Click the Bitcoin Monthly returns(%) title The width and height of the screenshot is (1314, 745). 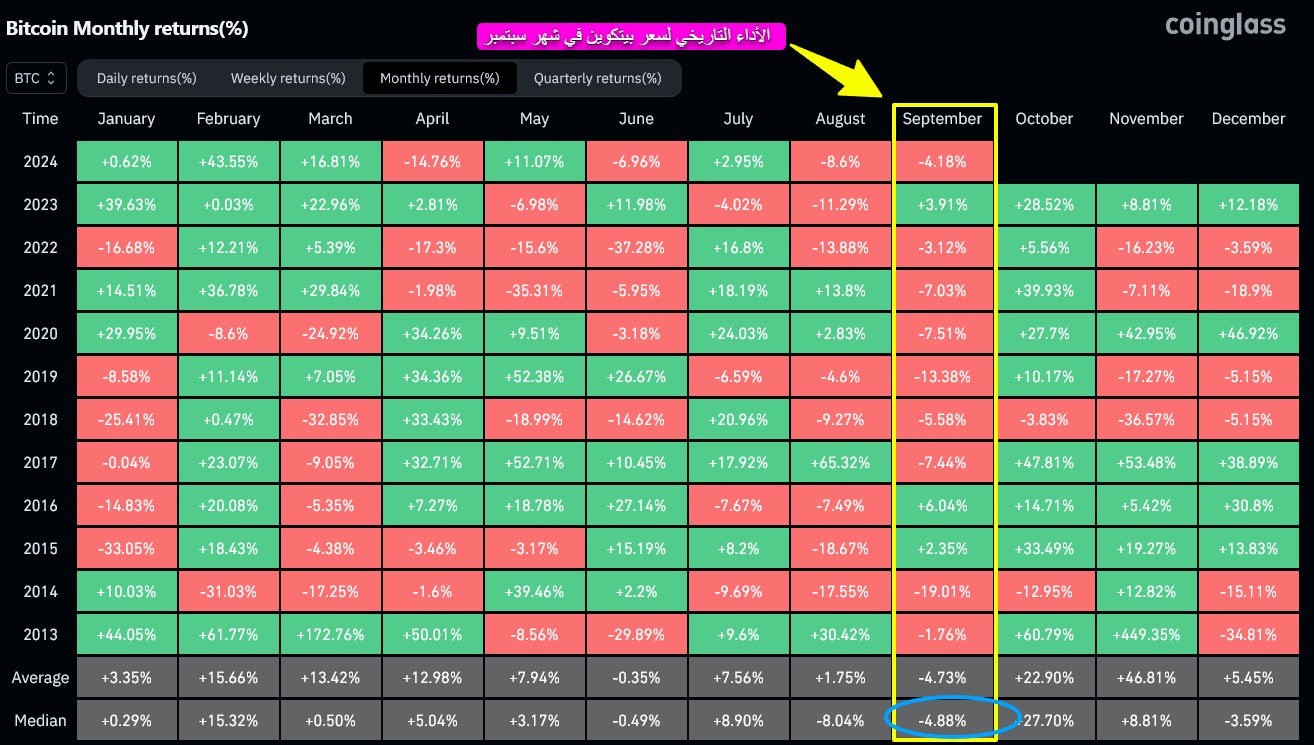127,28
